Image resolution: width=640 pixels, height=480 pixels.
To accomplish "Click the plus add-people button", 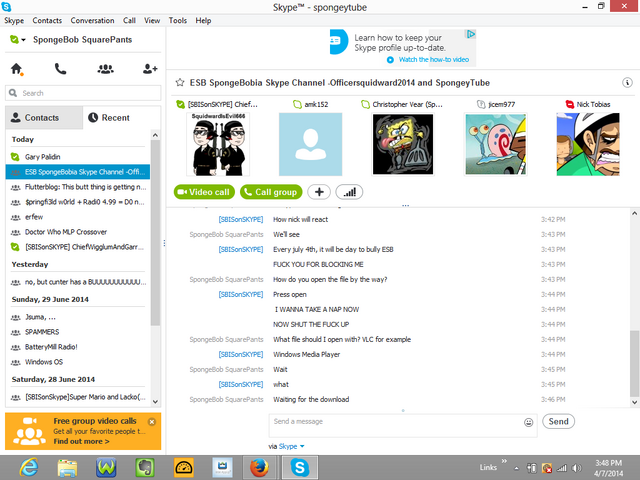I will [319, 192].
